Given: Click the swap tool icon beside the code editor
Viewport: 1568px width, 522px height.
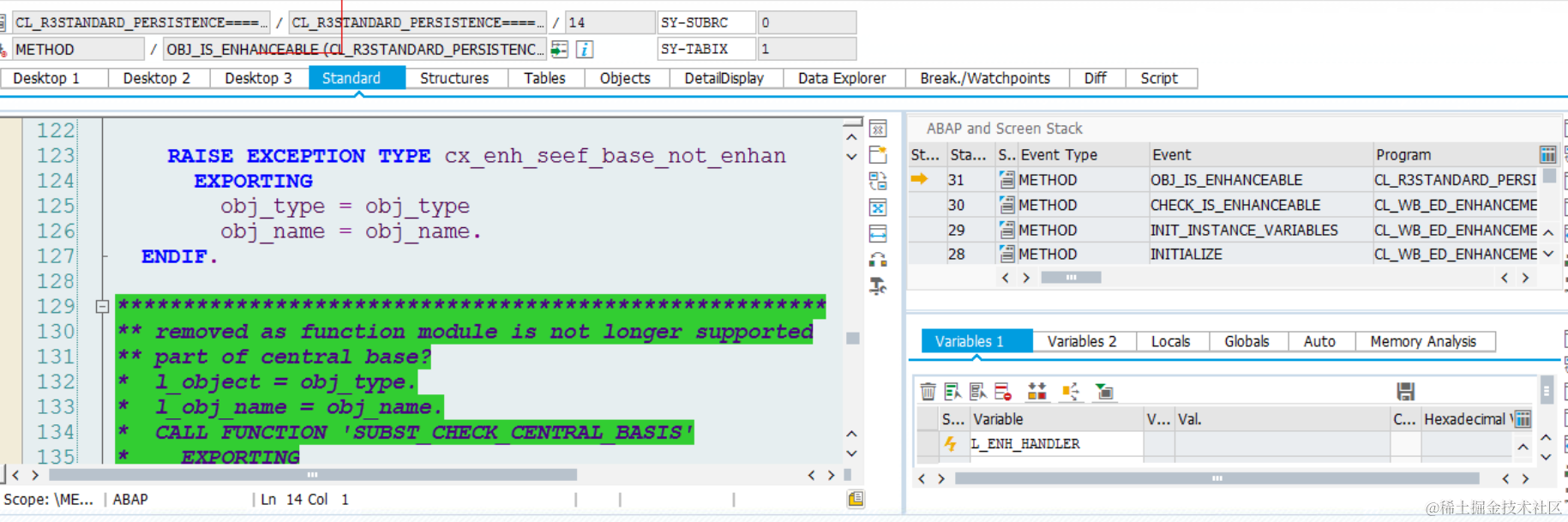Looking at the screenshot, I should point(878,181).
